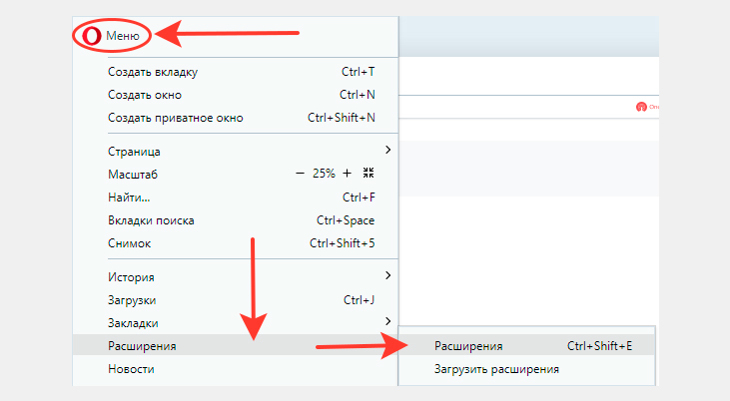Click Загрузить расширения submenu item
This screenshot has width=730, height=401.
click(527, 369)
